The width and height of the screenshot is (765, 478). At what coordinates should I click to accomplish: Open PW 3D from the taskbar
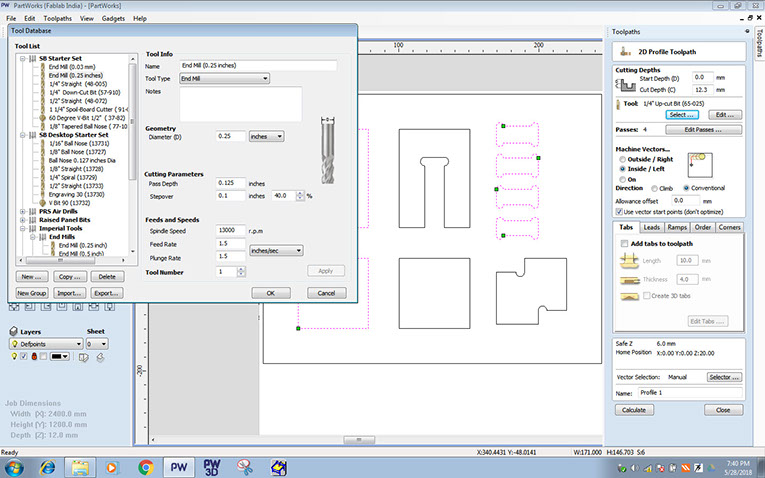(x=212, y=467)
